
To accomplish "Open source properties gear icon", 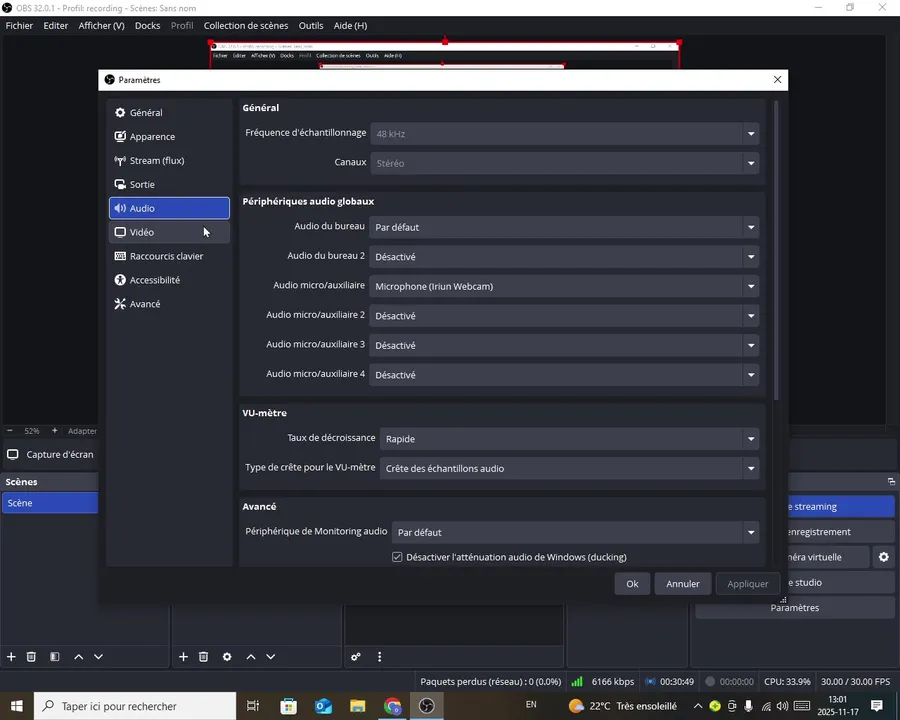I will coord(227,657).
